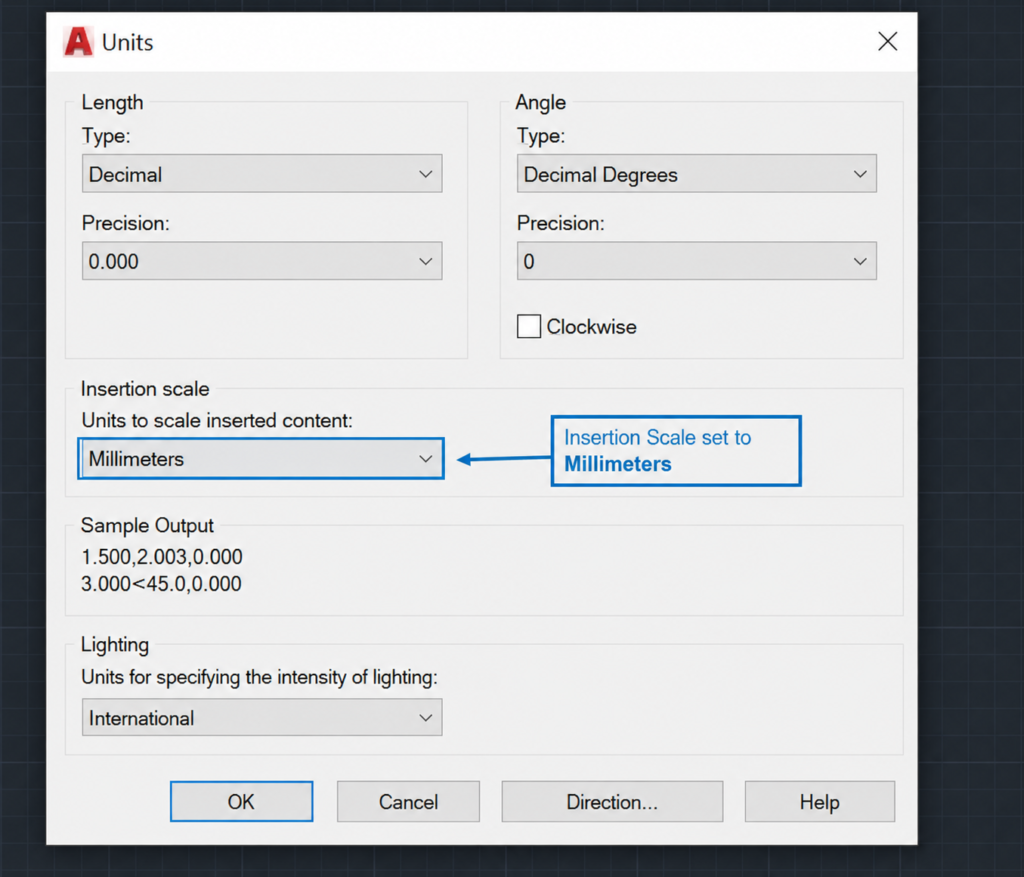Enable the Clockwise checkbox
Screen dimensions: 1024x877
(x=528, y=326)
